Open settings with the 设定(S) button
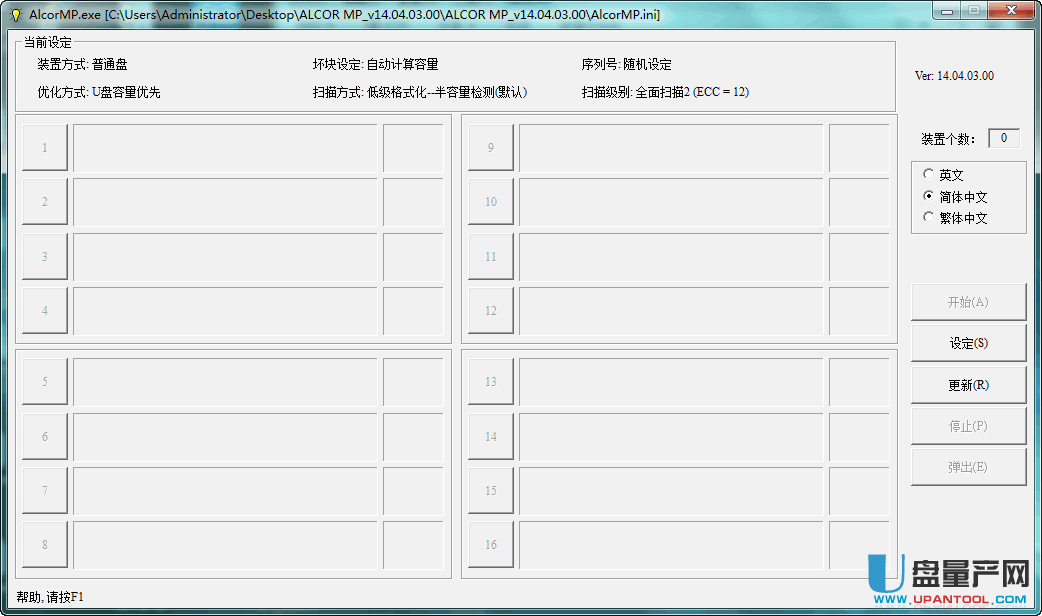The height and width of the screenshot is (616, 1042). (968, 343)
